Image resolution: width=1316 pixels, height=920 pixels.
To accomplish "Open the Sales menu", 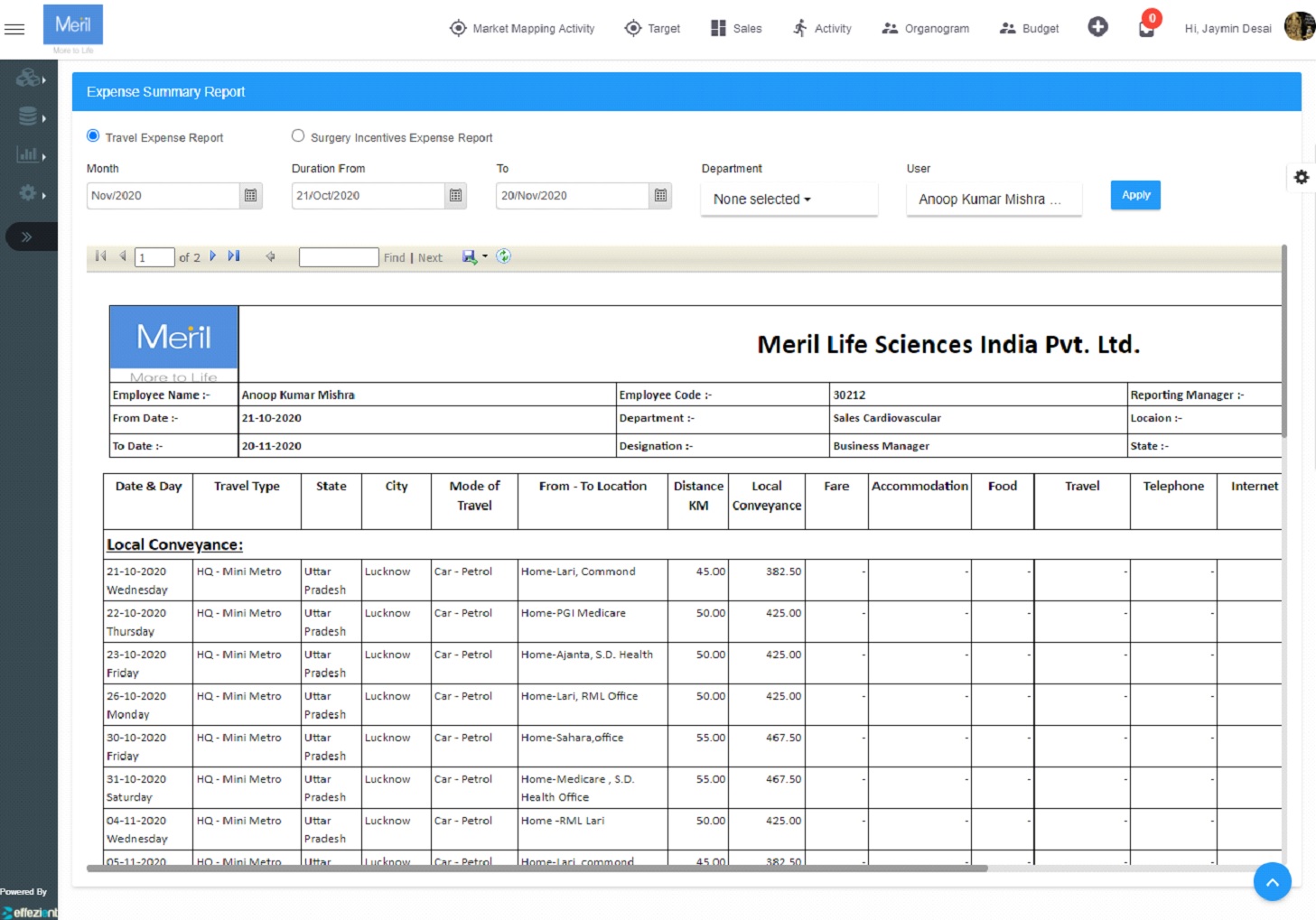I will pyautogui.click(x=736, y=29).
